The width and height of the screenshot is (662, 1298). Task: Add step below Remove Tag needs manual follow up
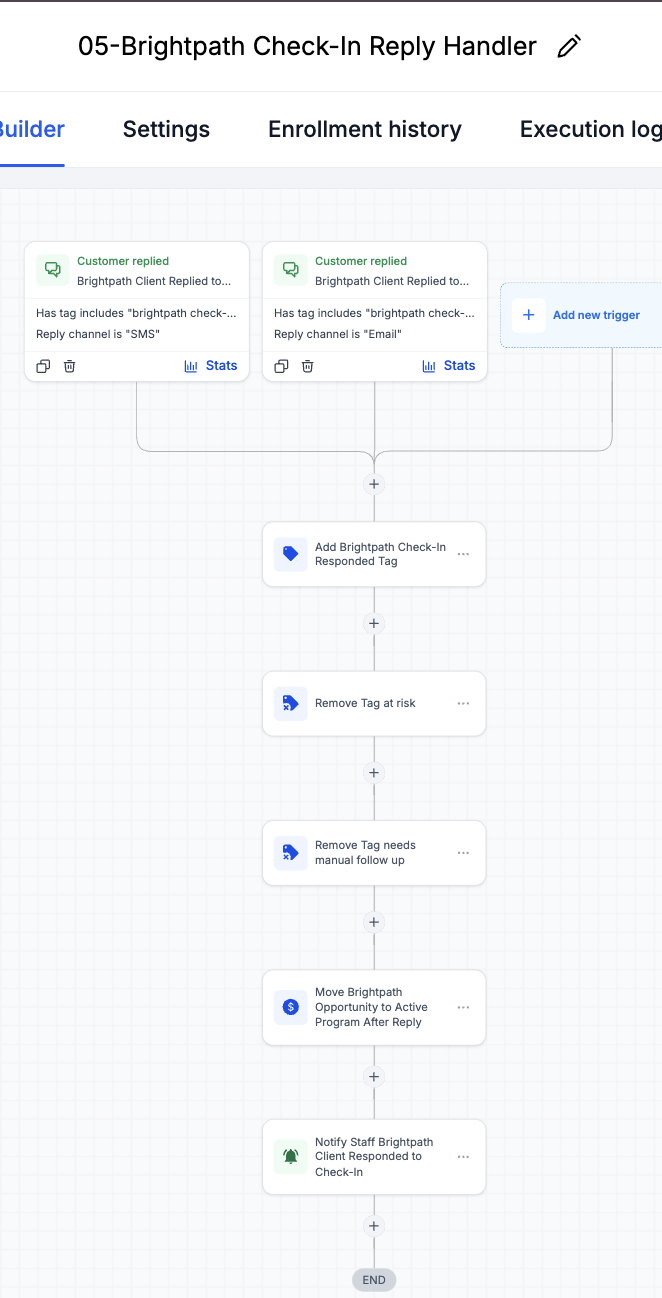click(374, 922)
